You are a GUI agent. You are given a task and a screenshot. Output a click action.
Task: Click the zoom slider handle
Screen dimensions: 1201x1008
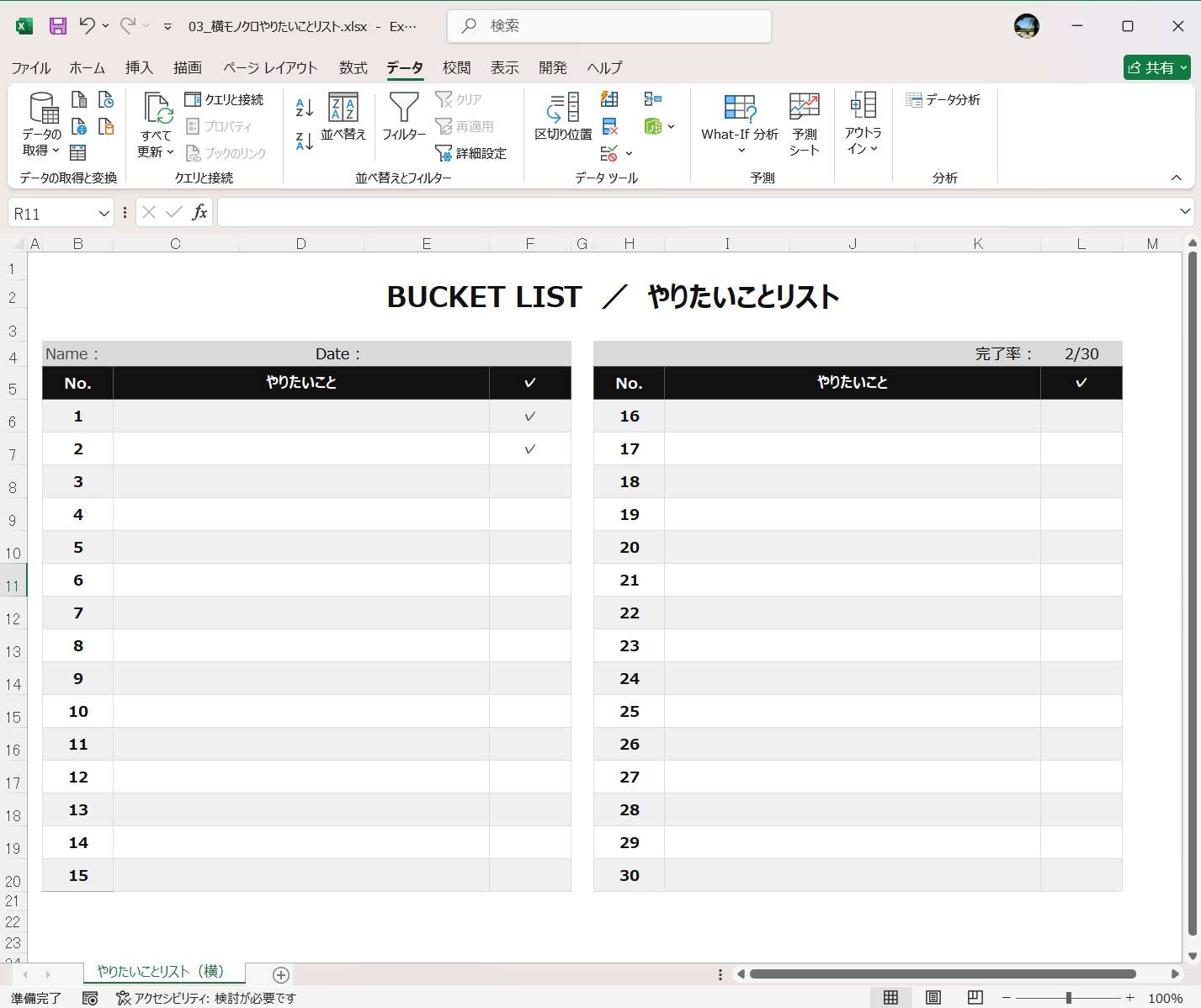click(1069, 997)
